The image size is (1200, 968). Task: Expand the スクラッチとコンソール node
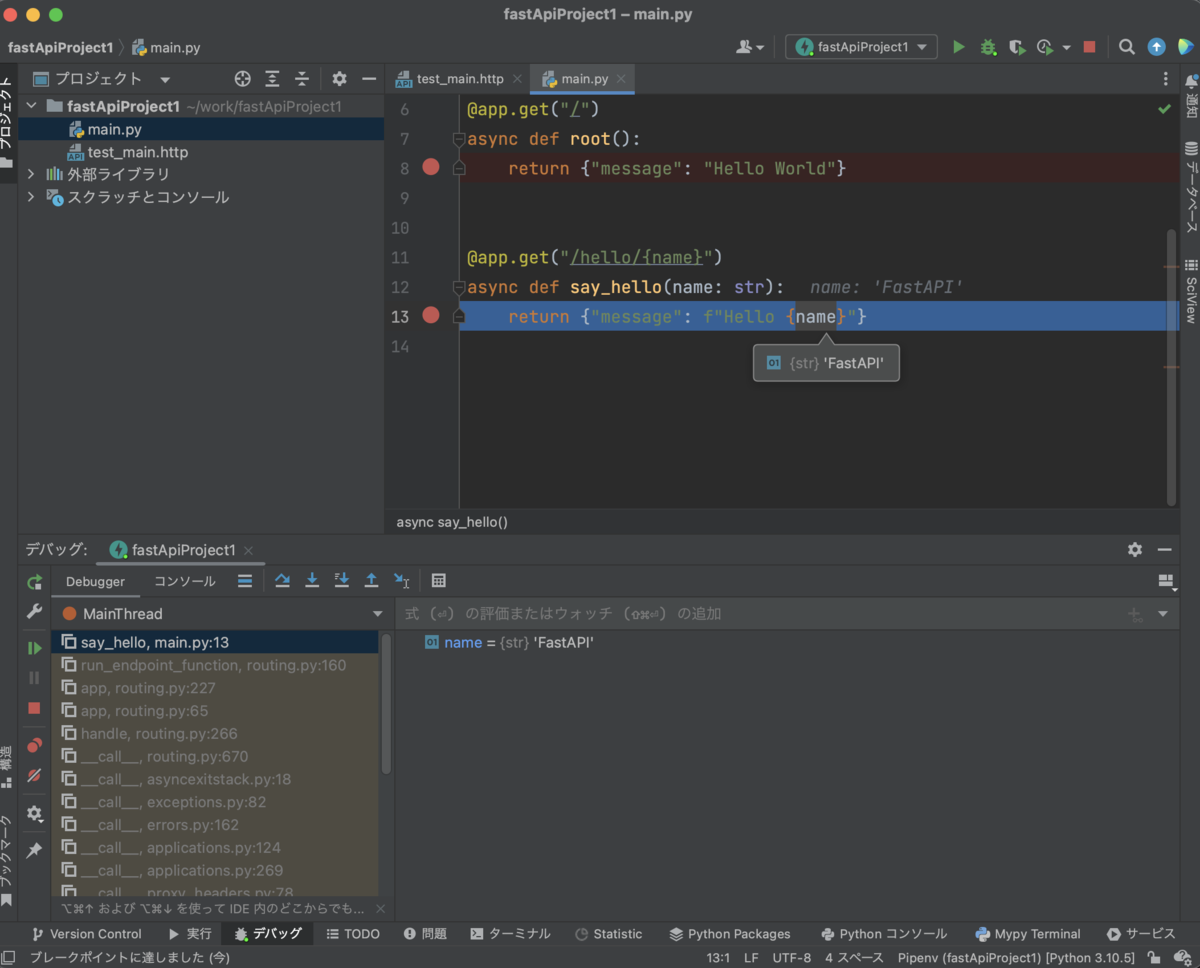(x=30, y=197)
